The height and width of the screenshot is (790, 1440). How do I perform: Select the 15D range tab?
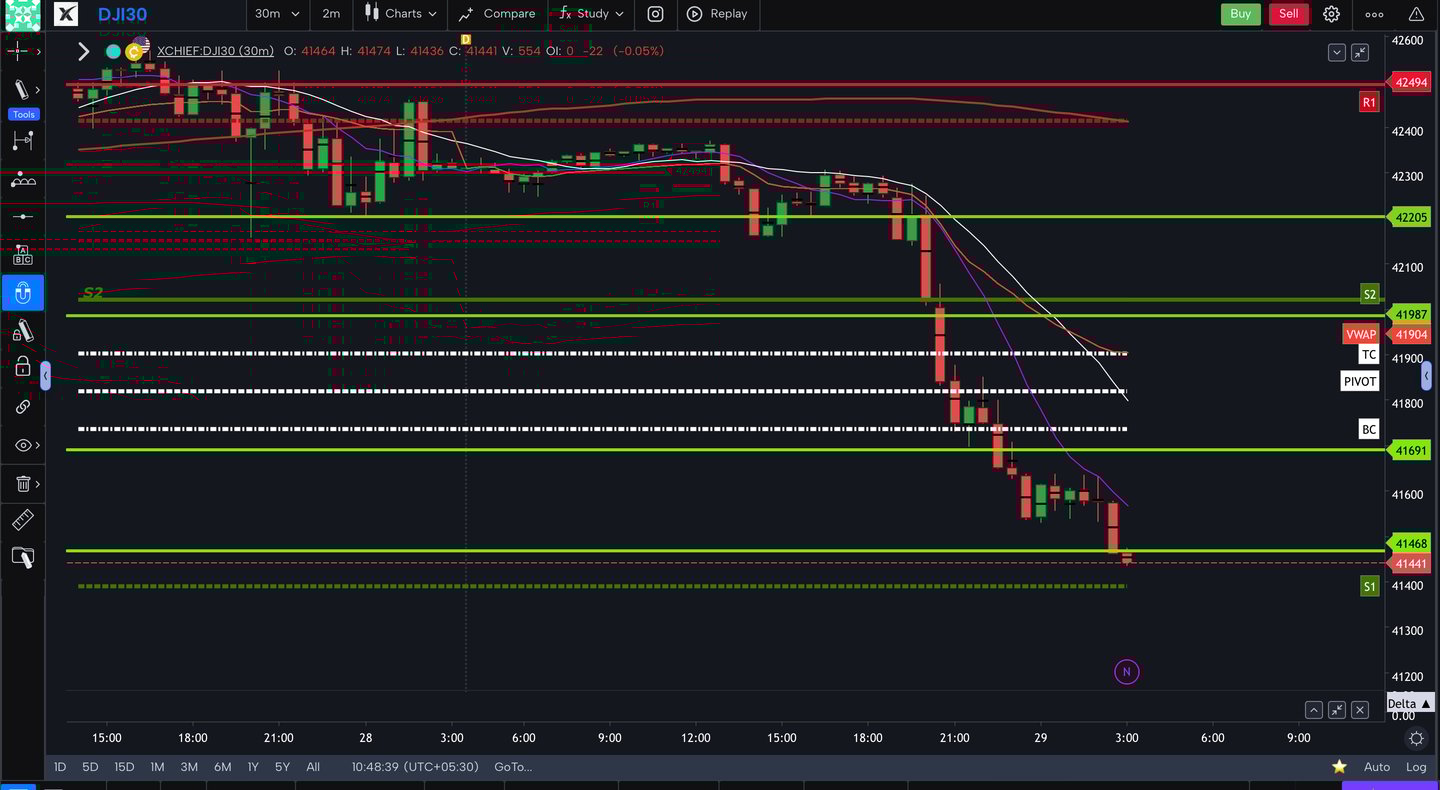tap(124, 767)
